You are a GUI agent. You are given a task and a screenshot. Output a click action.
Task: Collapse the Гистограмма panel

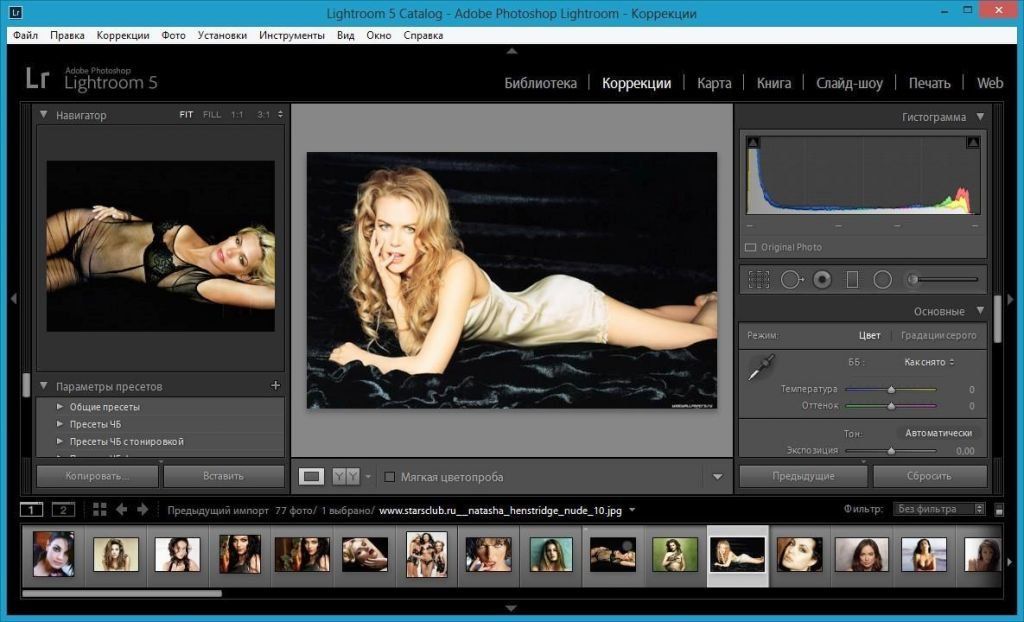coord(980,117)
